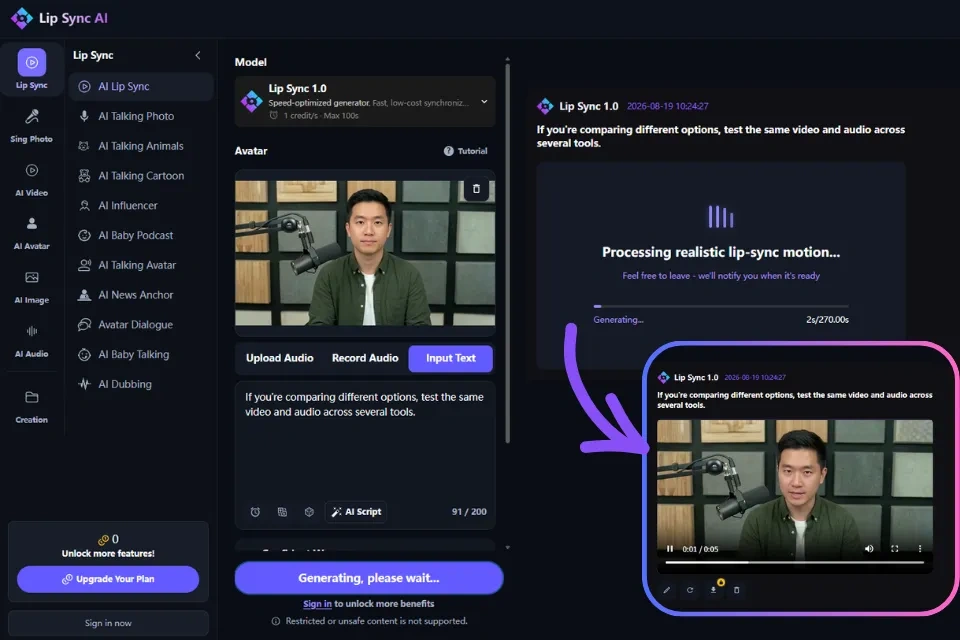Click the result video thumbnail
The height and width of the screenshot is (640, 960).
pos(795,496)
